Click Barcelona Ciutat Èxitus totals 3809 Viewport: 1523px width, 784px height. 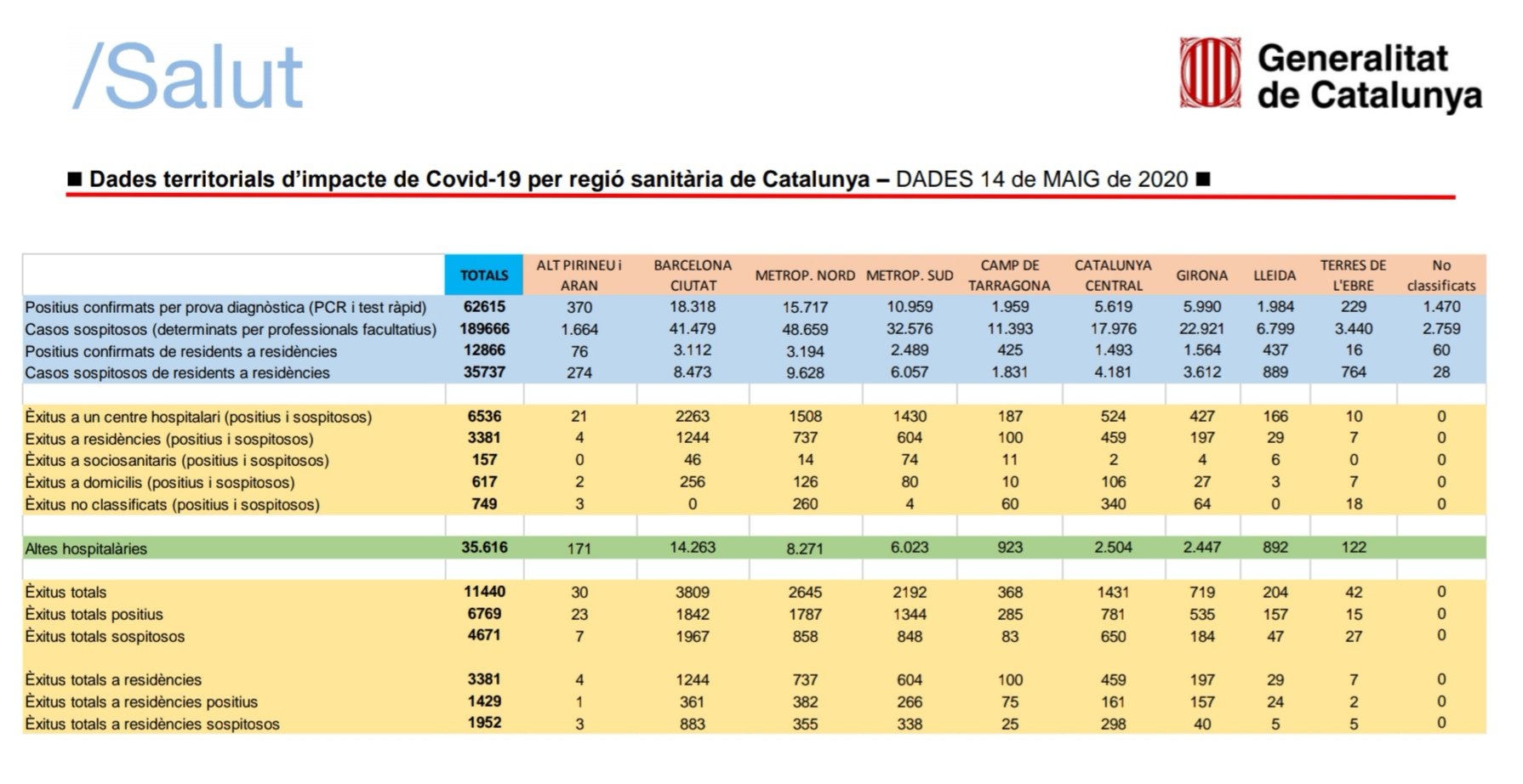coord(693,592)
